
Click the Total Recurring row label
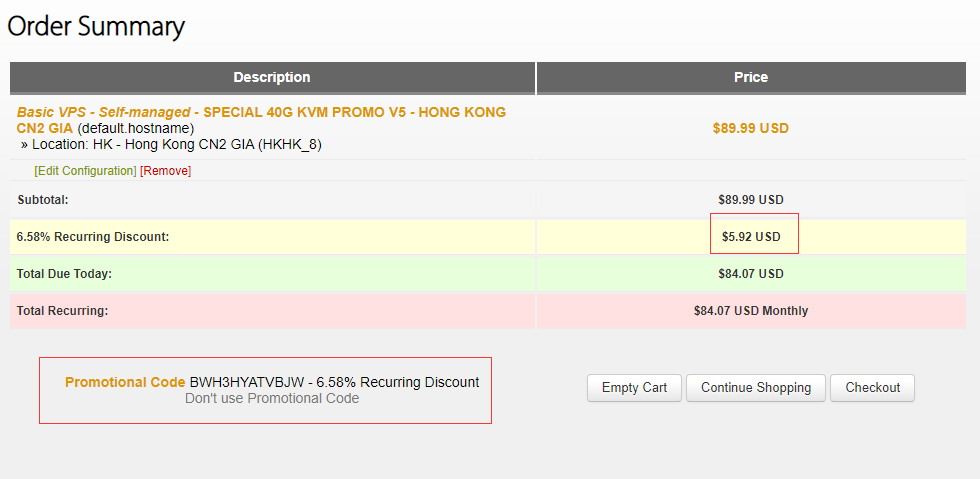(62, 311)
